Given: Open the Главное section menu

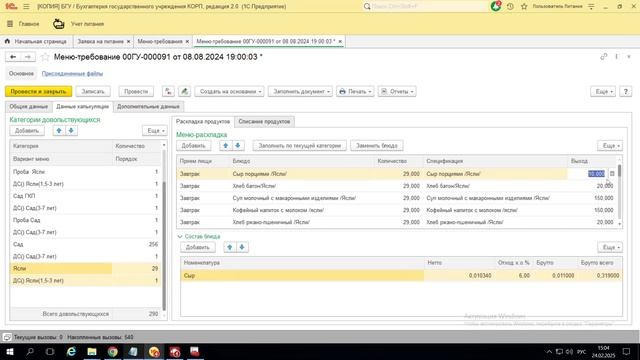Looking at the screenshot, I should [23, 24].
